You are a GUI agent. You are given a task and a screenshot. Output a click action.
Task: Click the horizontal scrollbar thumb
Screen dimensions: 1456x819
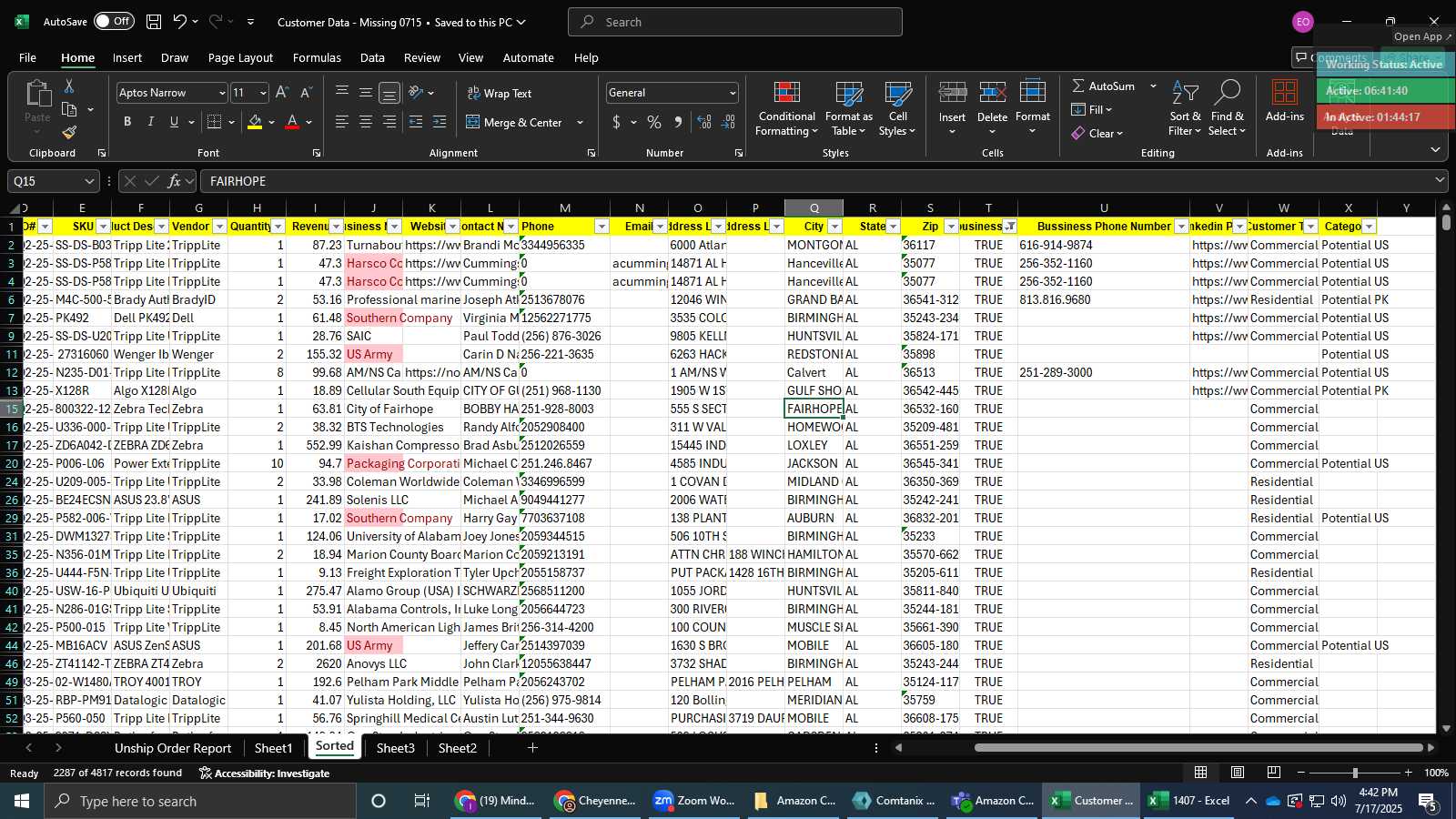[x=1198, y=748]
